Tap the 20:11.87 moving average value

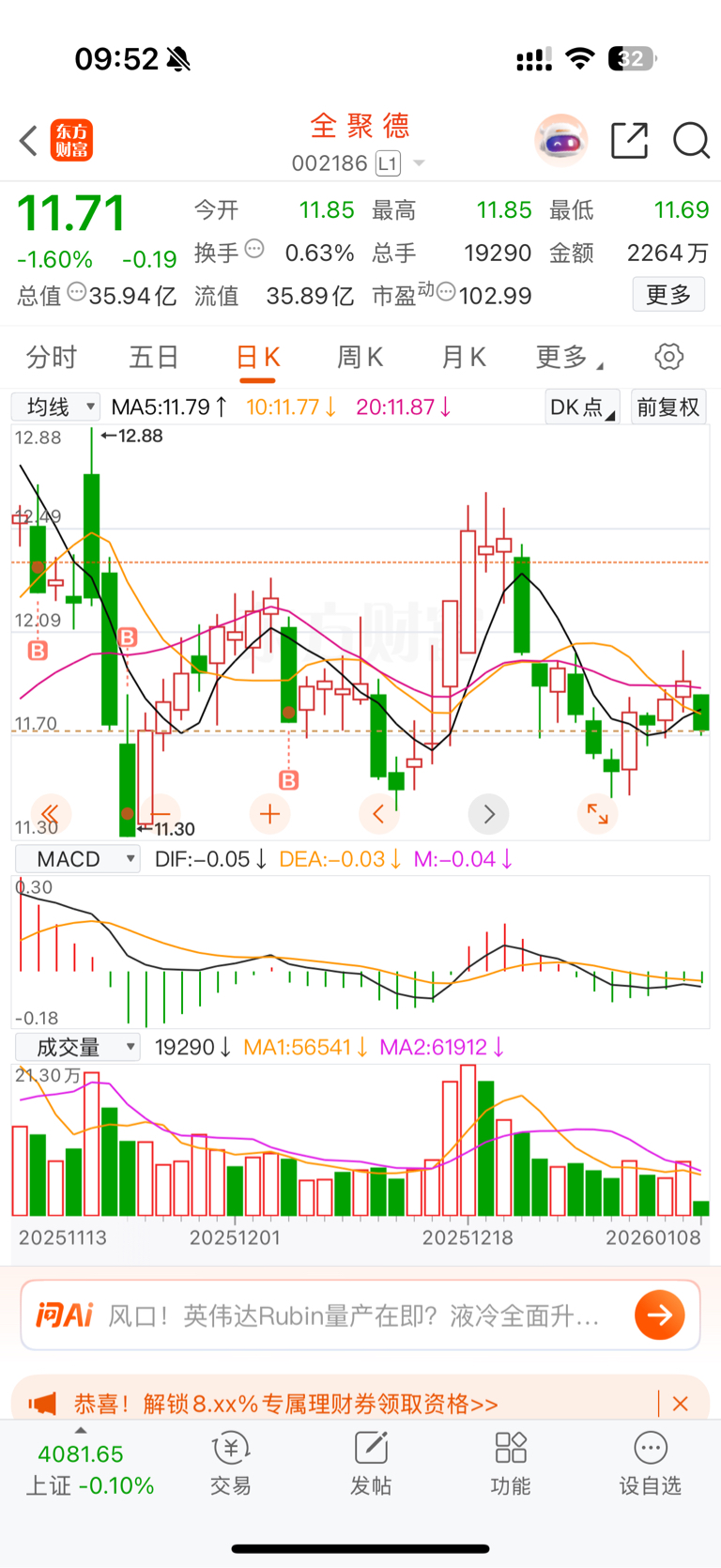(x=404, y=407)
